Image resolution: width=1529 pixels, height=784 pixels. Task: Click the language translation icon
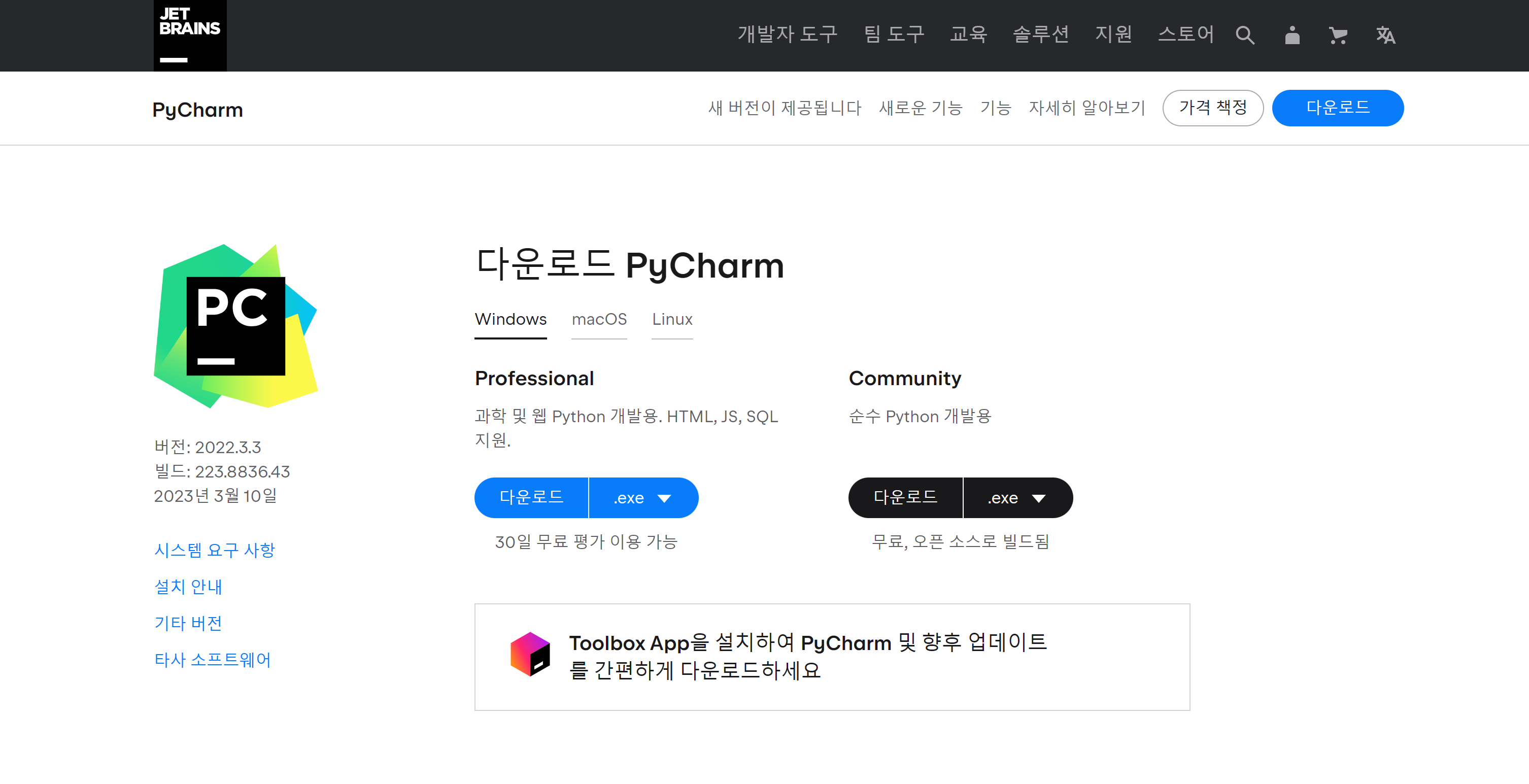[x=1385, y=35]
